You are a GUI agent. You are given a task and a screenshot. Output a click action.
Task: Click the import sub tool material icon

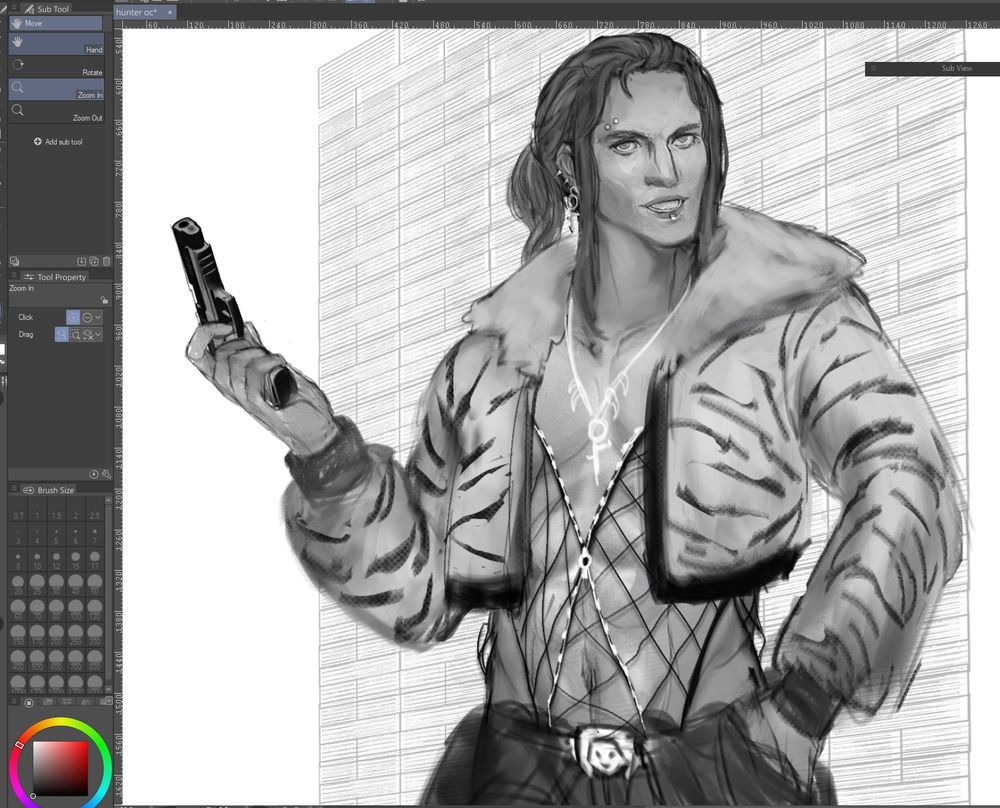82,261
